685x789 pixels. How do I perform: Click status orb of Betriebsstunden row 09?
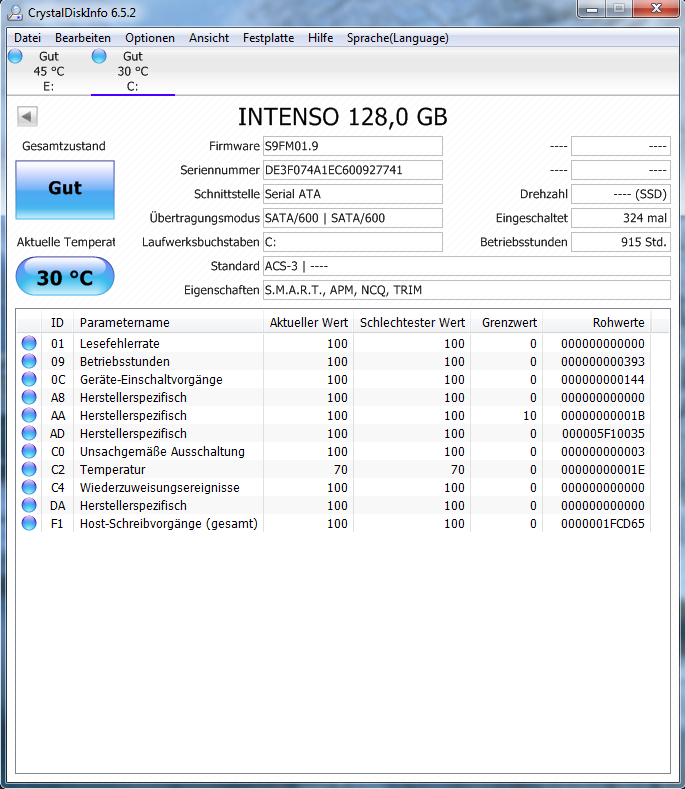(x=29, y=361)
